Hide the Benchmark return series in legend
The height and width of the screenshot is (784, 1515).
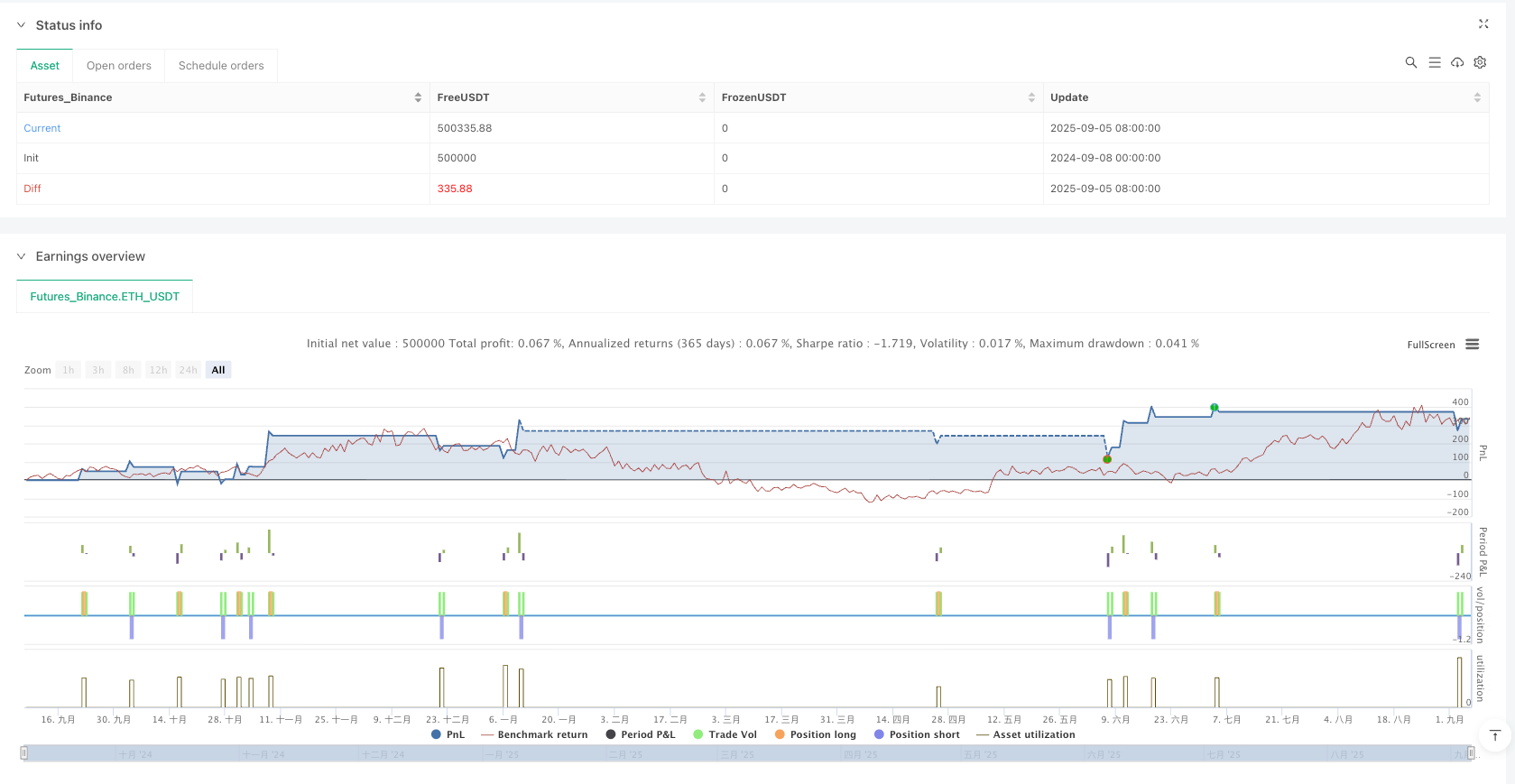(535, 734)
